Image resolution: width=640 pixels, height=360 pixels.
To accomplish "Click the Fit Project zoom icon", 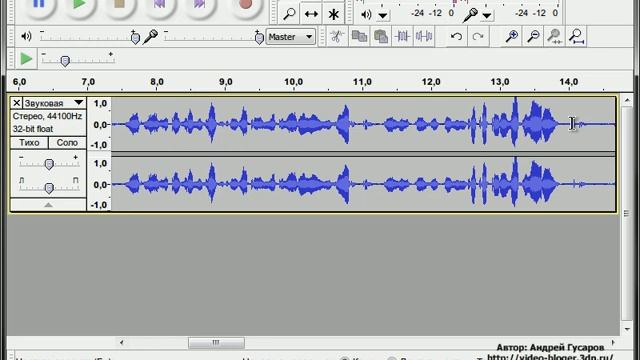I will [576, 36].
